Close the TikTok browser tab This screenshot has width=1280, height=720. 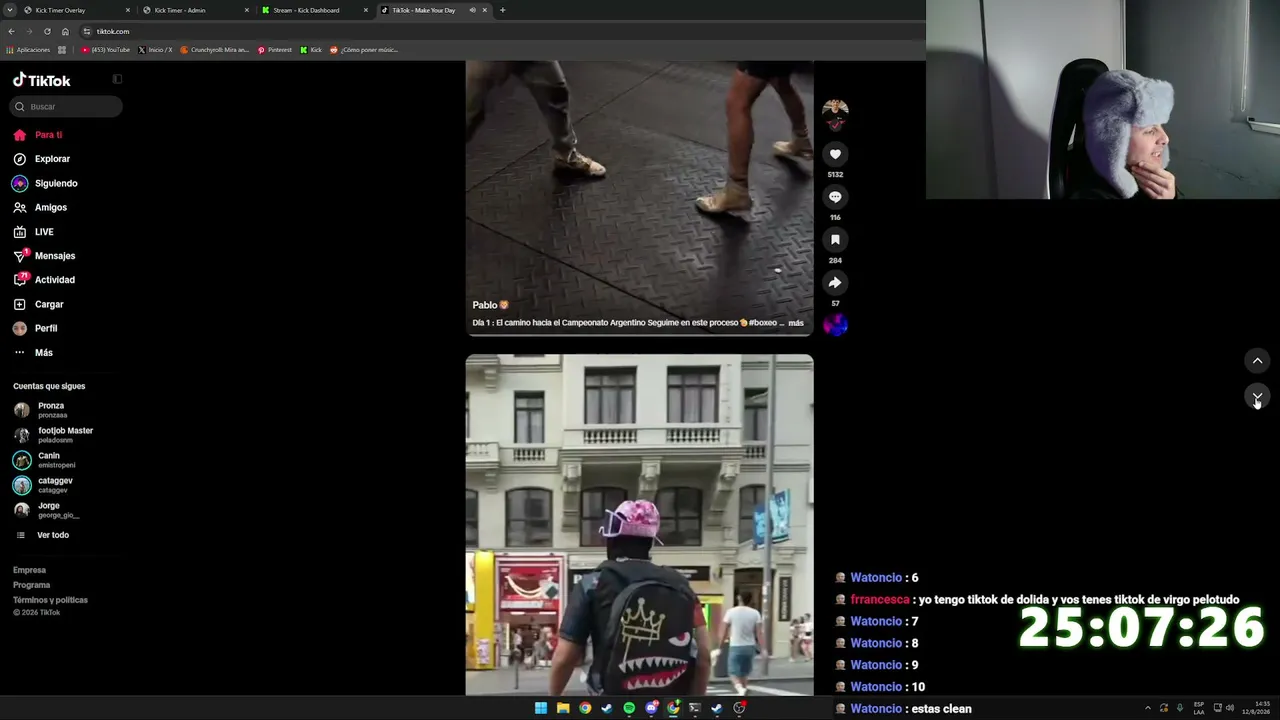[485, 10]
